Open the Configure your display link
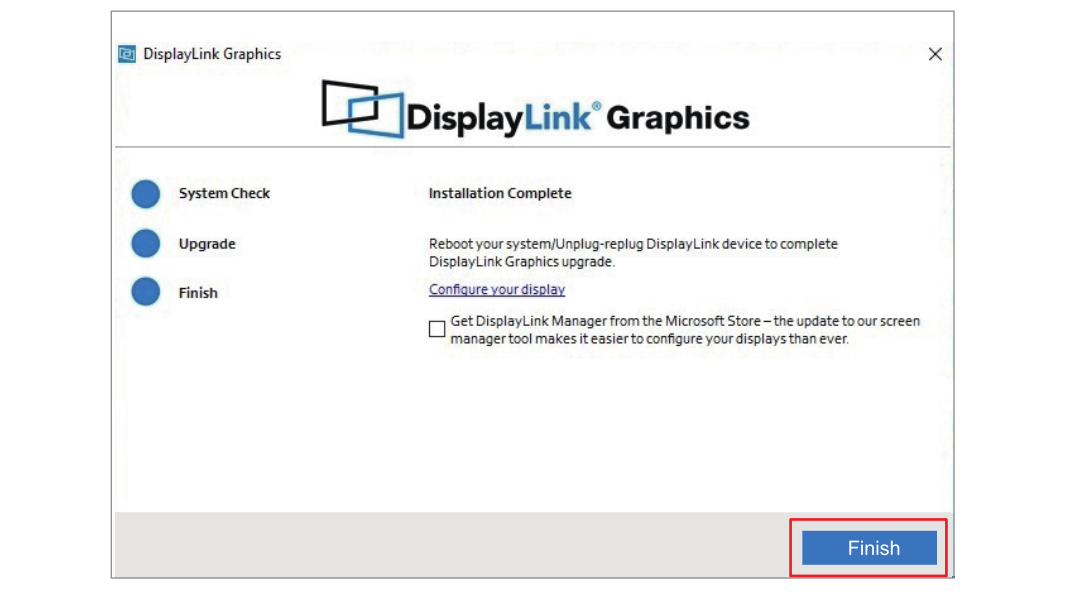Viewport: 1071px width, 604px height. tap(497, 289)
